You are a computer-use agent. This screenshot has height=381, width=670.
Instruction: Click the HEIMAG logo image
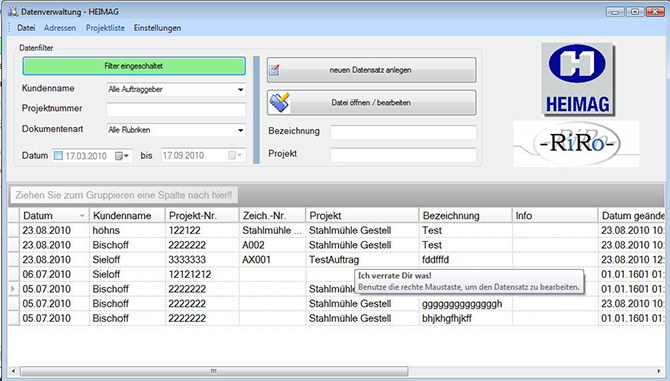(578, 79)
